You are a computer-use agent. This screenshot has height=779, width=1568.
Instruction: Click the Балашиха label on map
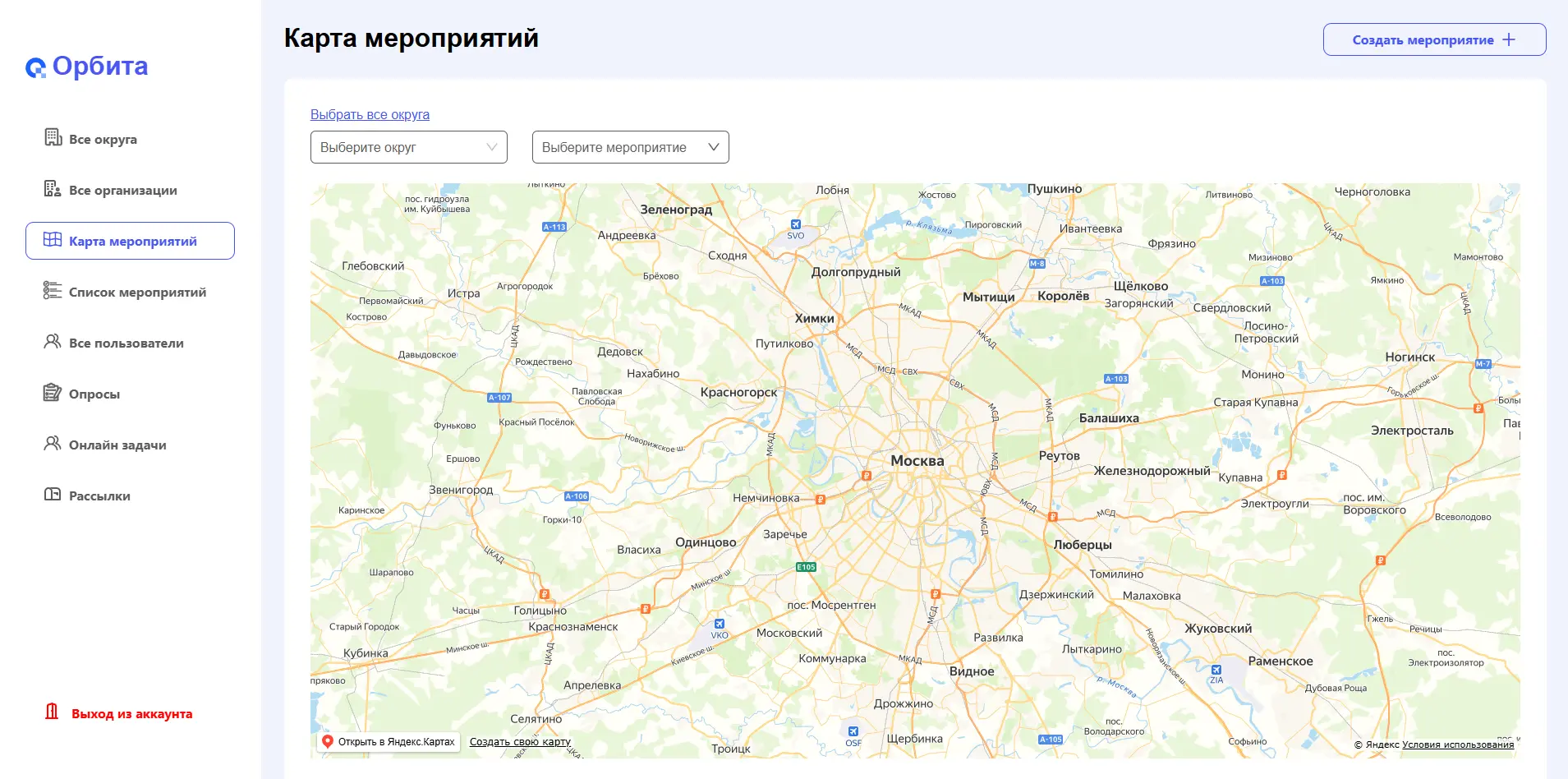[x=1109, y=418]
